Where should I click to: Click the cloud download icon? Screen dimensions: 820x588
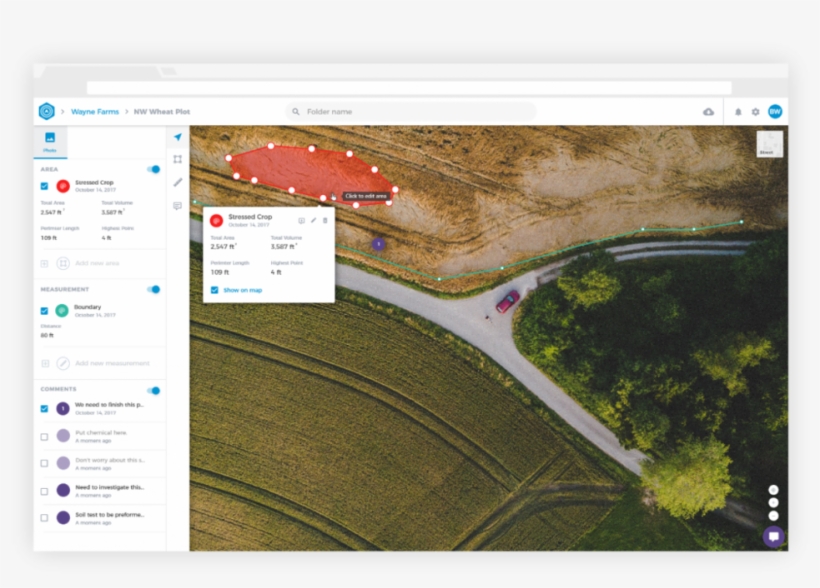(709, 112)
